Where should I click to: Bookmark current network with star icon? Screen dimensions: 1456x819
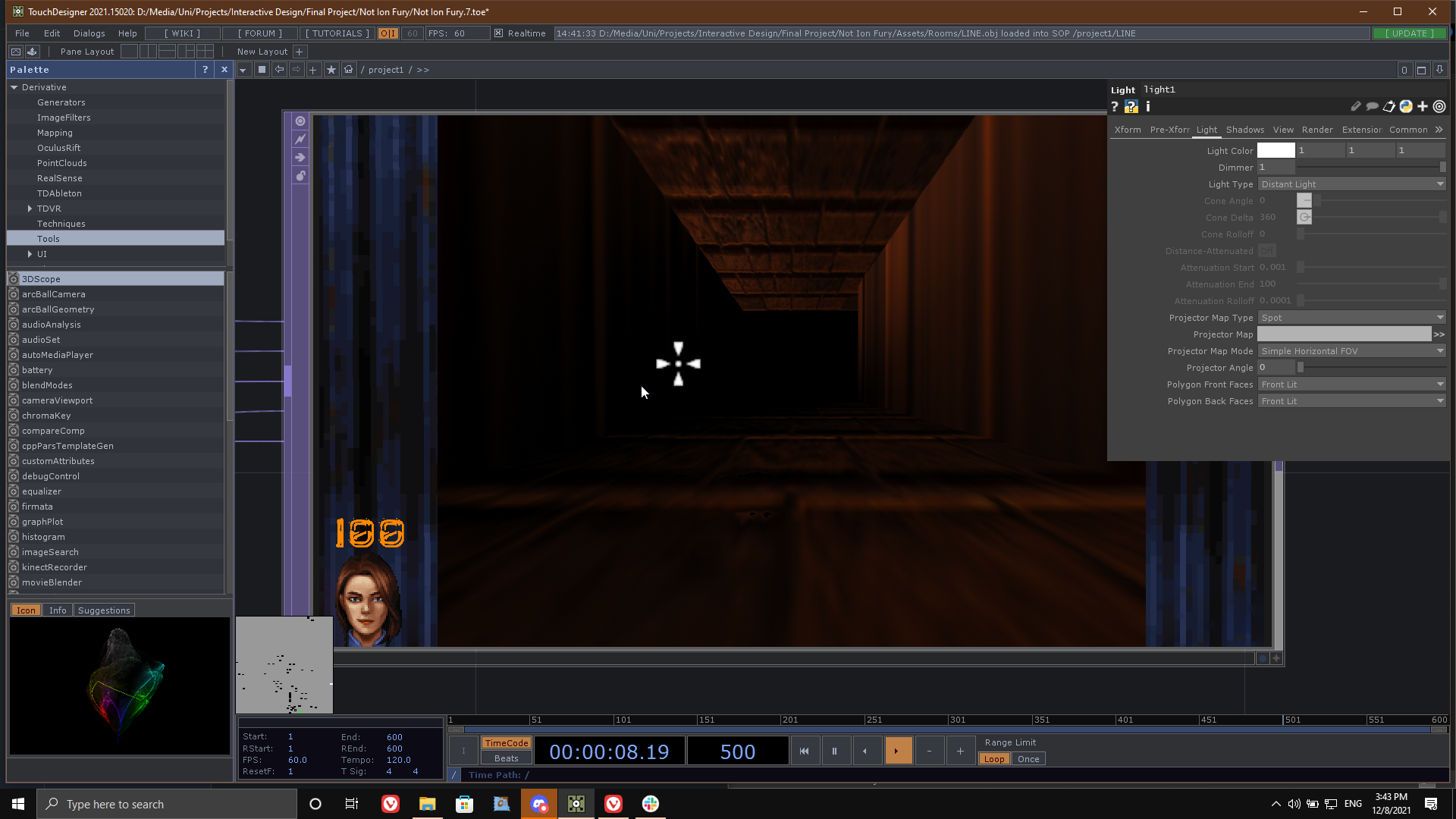pyautogui.click(x=331, y=70)
